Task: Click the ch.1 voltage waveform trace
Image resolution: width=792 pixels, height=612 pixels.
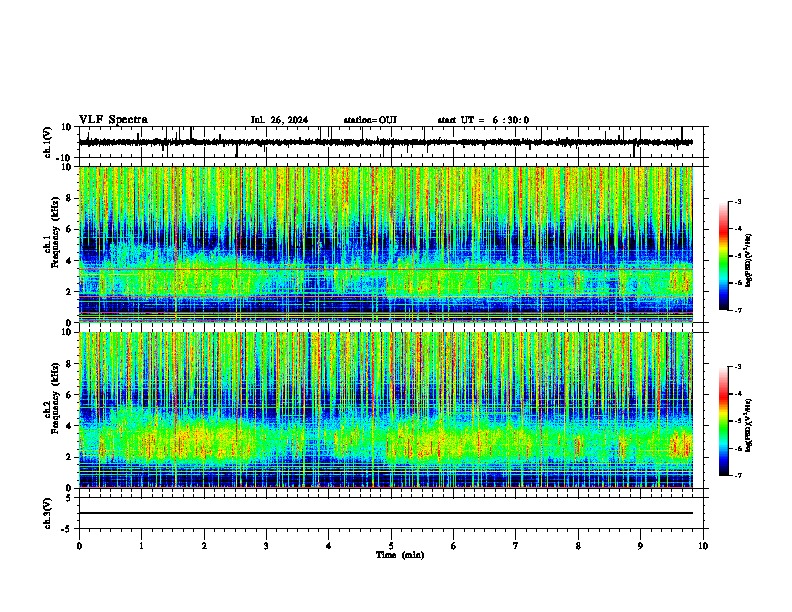Action: tap(386, 142)
